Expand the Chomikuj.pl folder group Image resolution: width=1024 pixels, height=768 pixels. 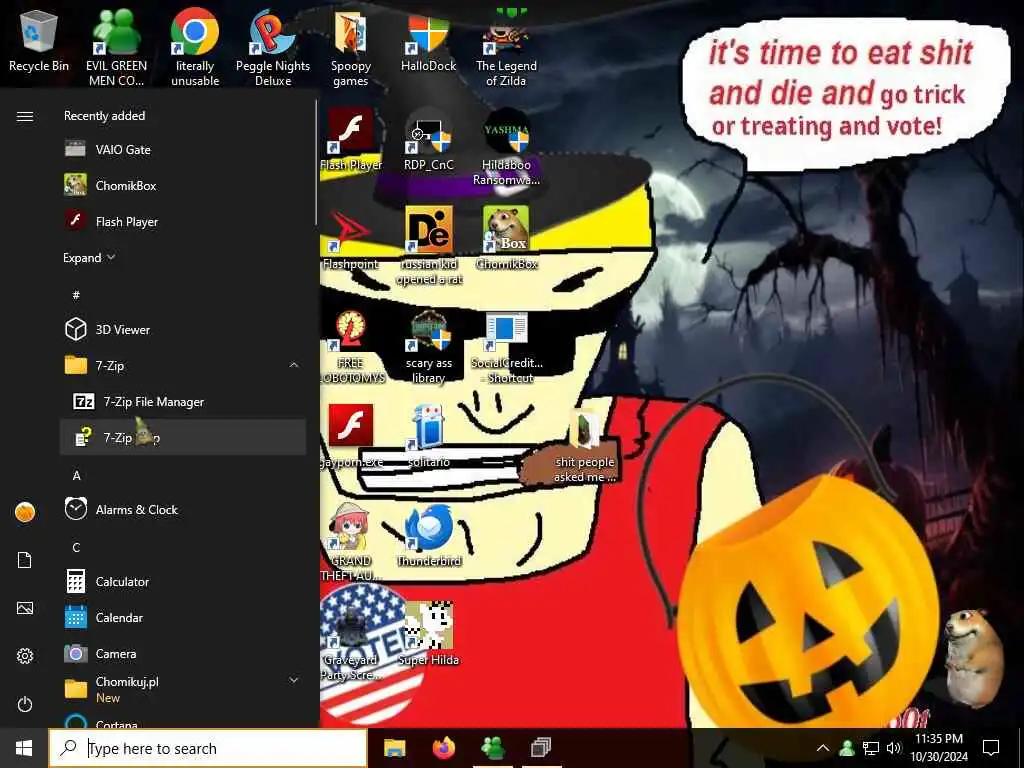[294, 680]
